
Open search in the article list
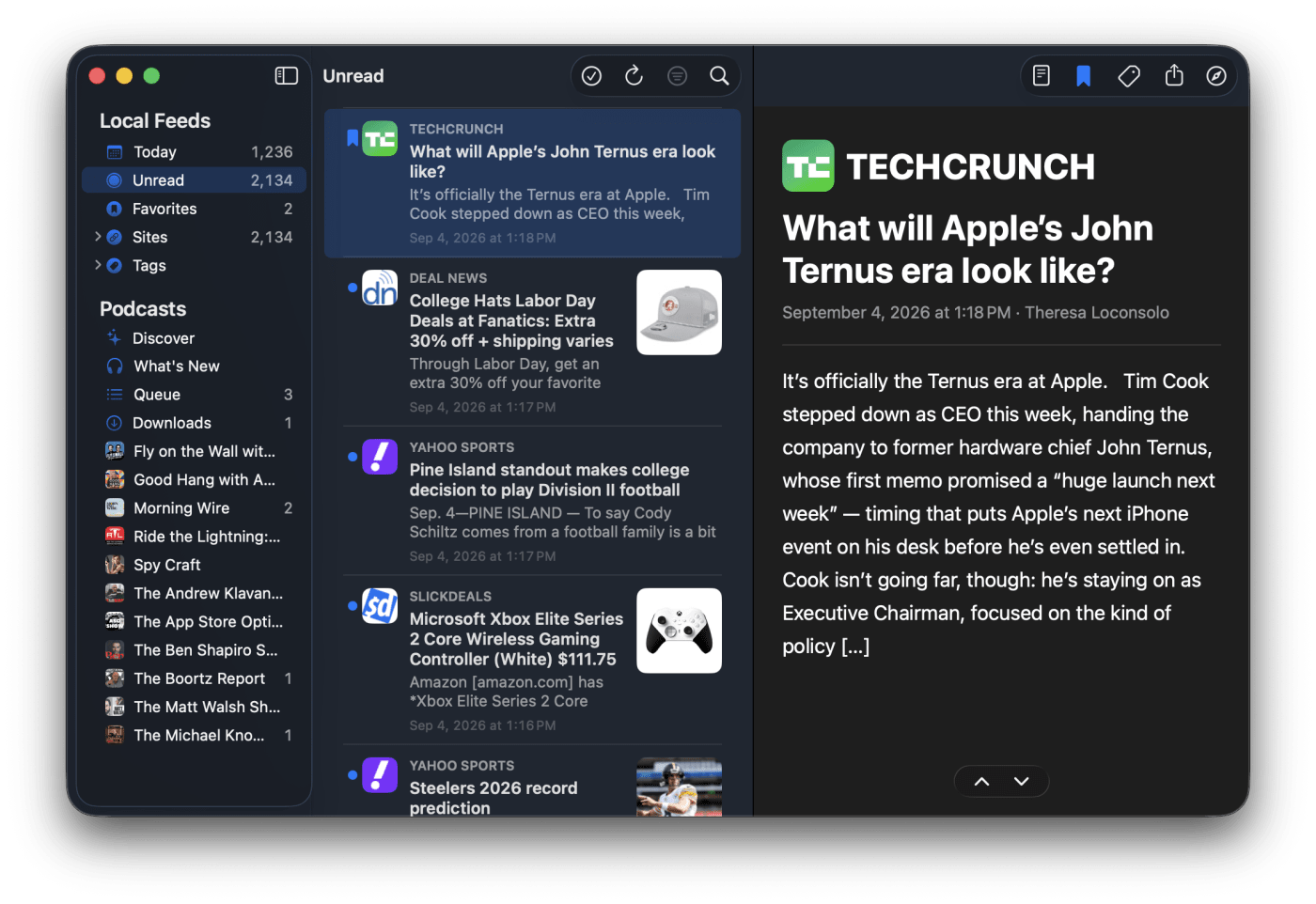(x=719, y=76)
